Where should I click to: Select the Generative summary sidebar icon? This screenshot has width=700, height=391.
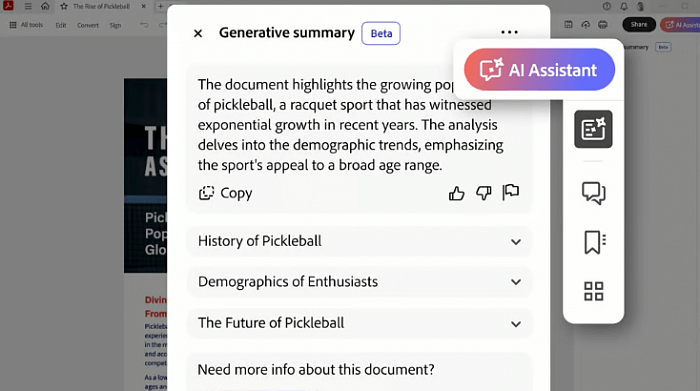(x=593, y=129)
